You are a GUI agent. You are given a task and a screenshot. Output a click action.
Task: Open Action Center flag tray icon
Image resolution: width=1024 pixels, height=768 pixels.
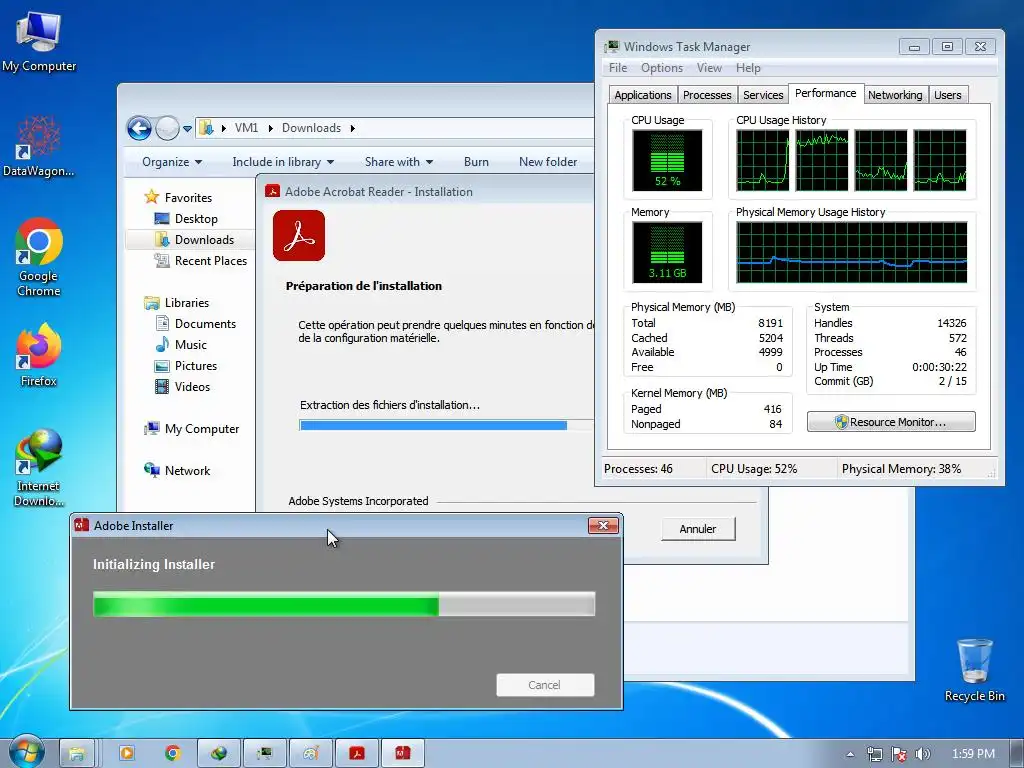point(899,754)
